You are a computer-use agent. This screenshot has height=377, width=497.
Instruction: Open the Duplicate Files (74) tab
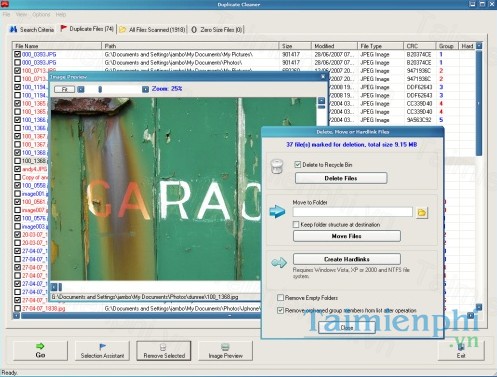[87, 29]
